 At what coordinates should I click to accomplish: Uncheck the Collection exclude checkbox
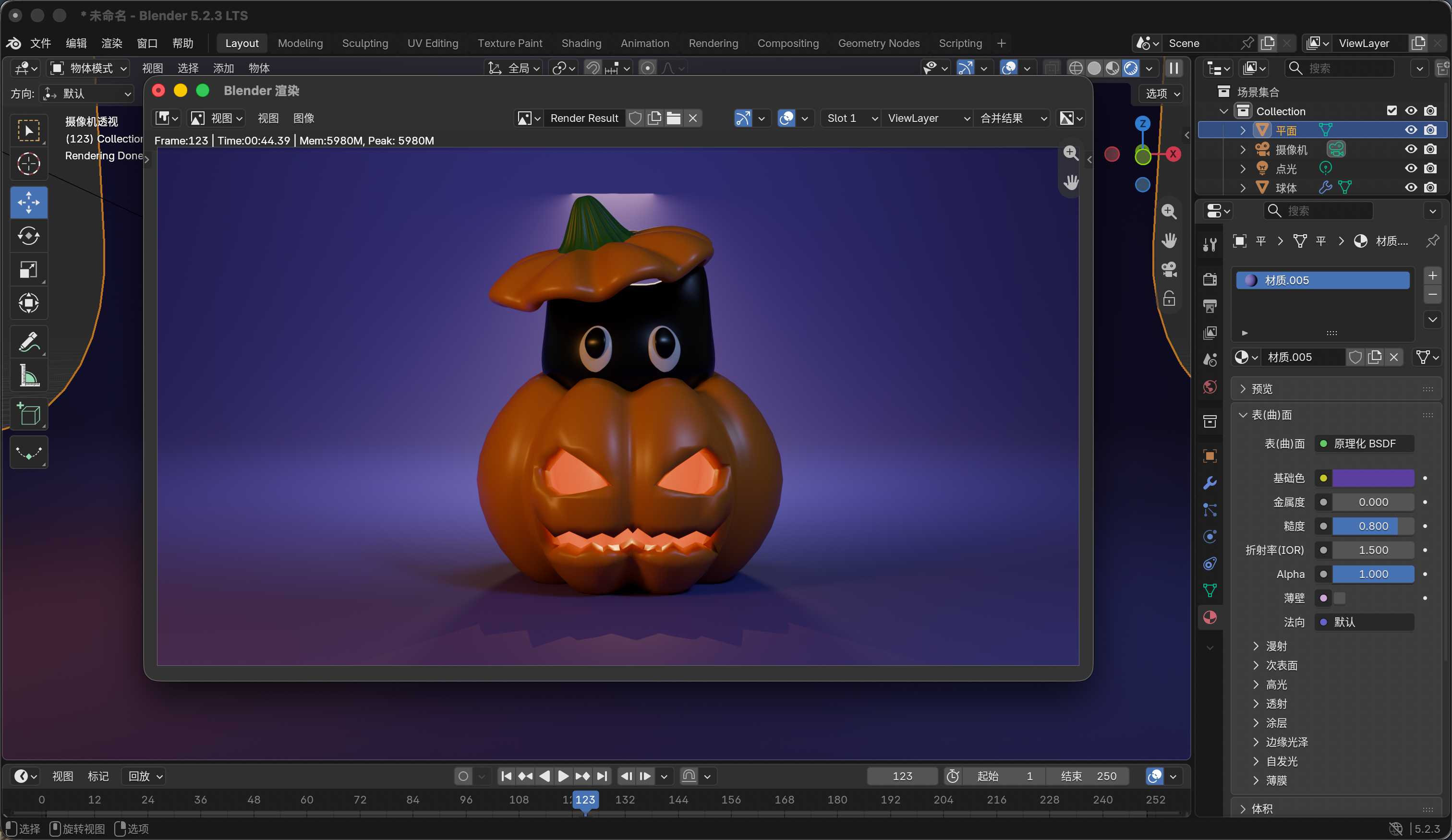click(1391, 110)
